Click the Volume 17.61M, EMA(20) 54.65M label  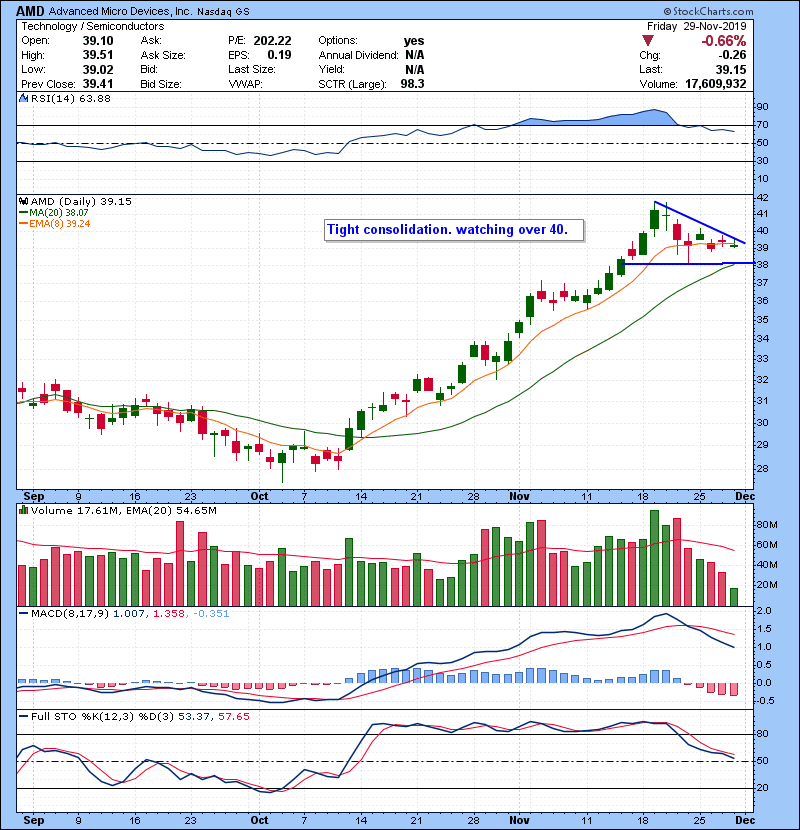124,511
